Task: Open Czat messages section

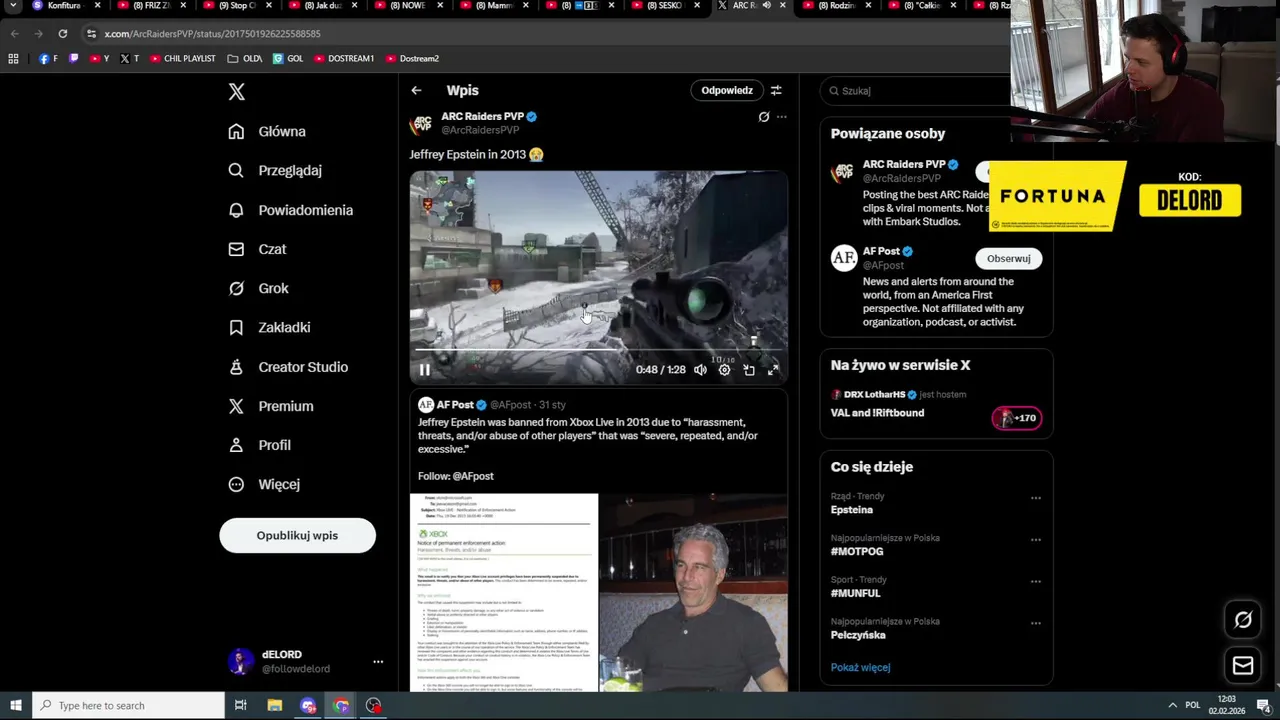Action: 258,249
